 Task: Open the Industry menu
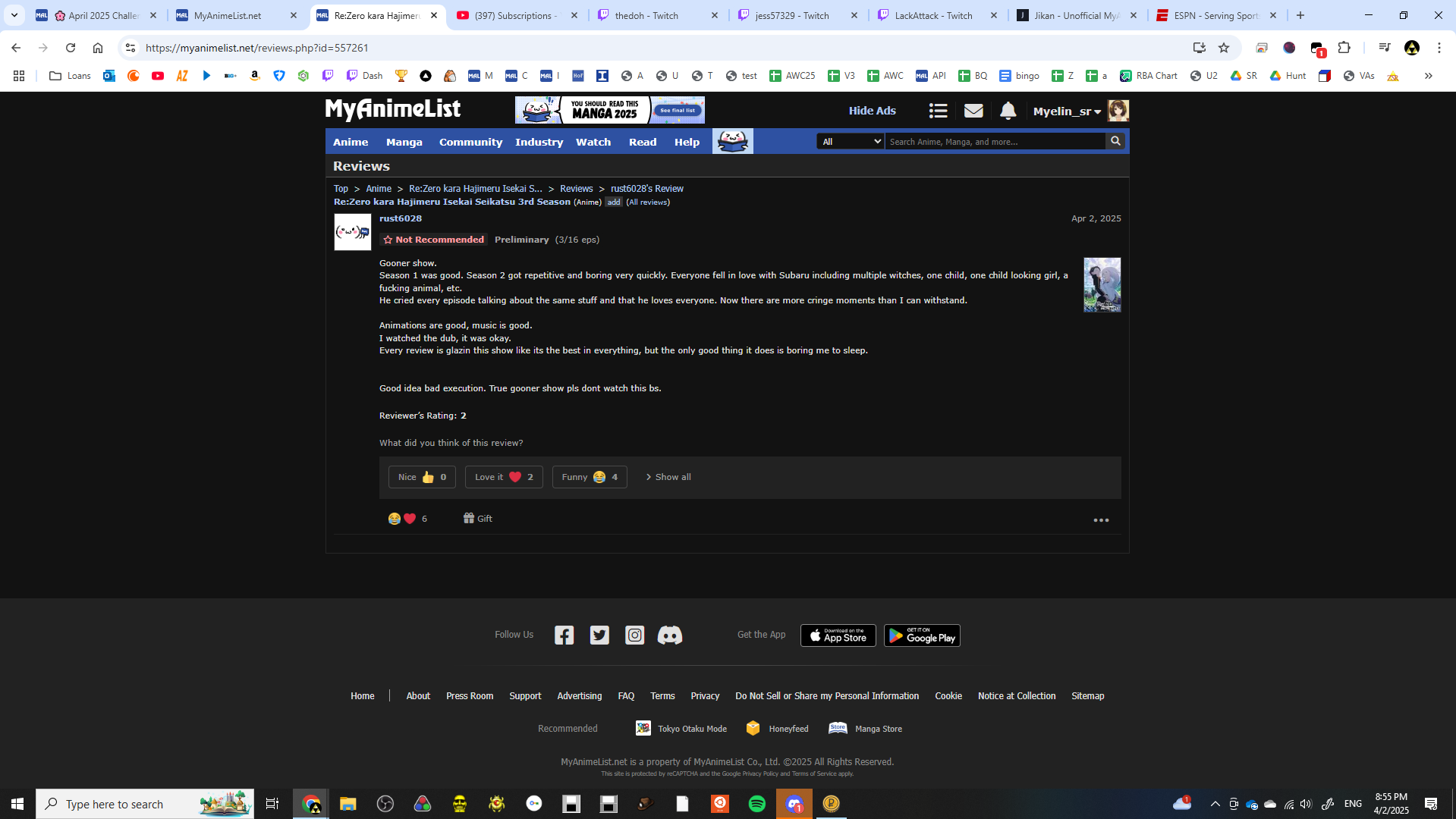point(539,142)
